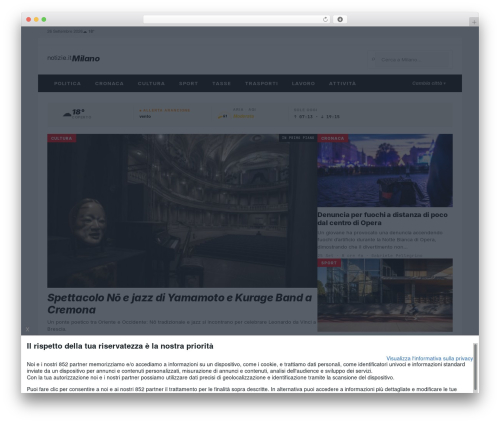Click the 'In primo piano' label

pos(298,138)
